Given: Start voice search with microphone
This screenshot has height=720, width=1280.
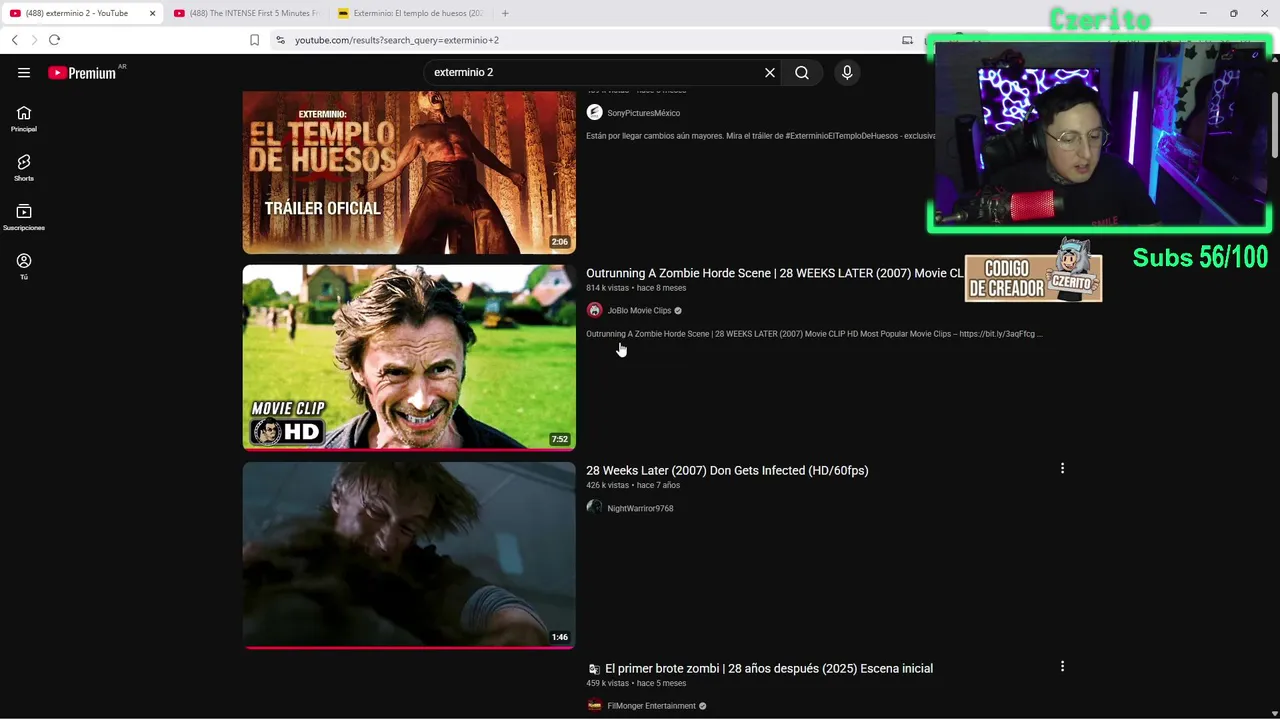Looking at the screenshot, I should pos(847,72).
